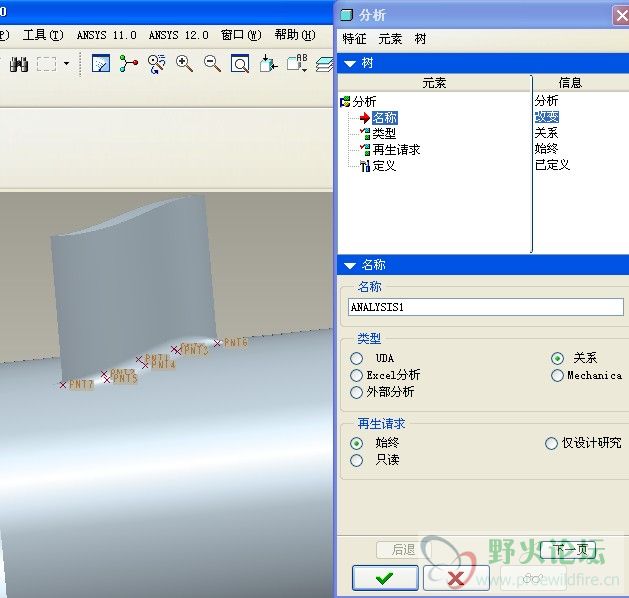The image size is (629, 598).
Task: Select the UDA radio button
Action: [356, 358]
